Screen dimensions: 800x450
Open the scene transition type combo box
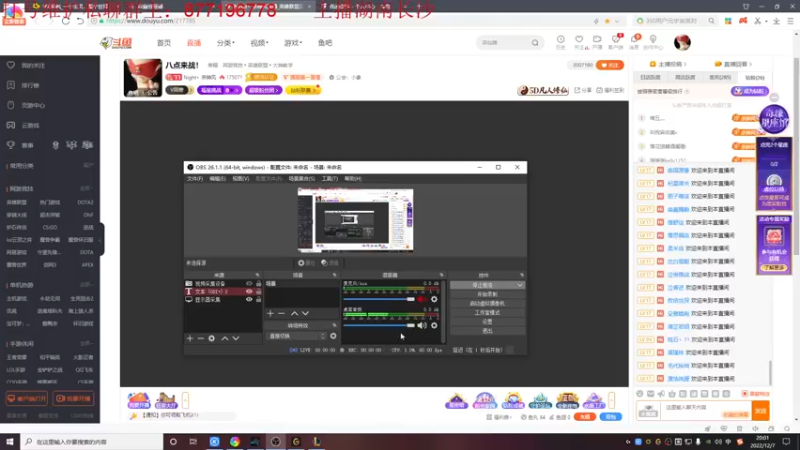297,336
